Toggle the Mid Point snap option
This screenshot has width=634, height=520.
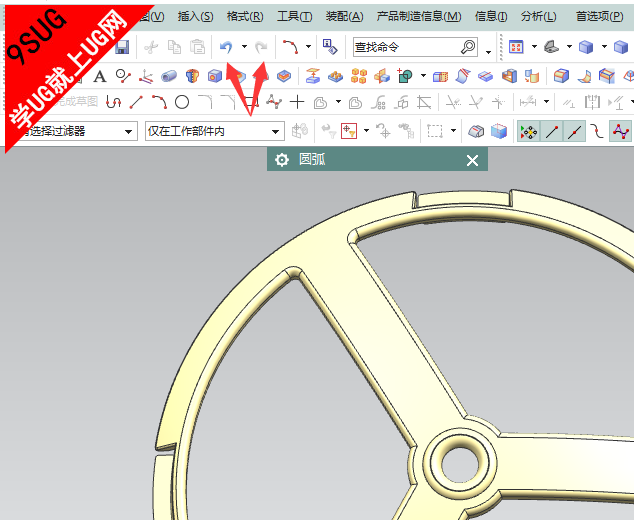pyautogui.click(x=575, y=131)
